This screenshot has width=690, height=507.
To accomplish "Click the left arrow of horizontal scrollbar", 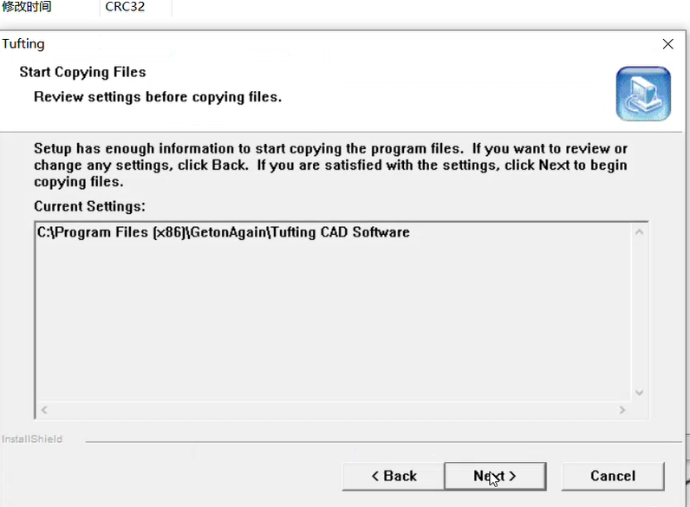I will pos(44,410).
